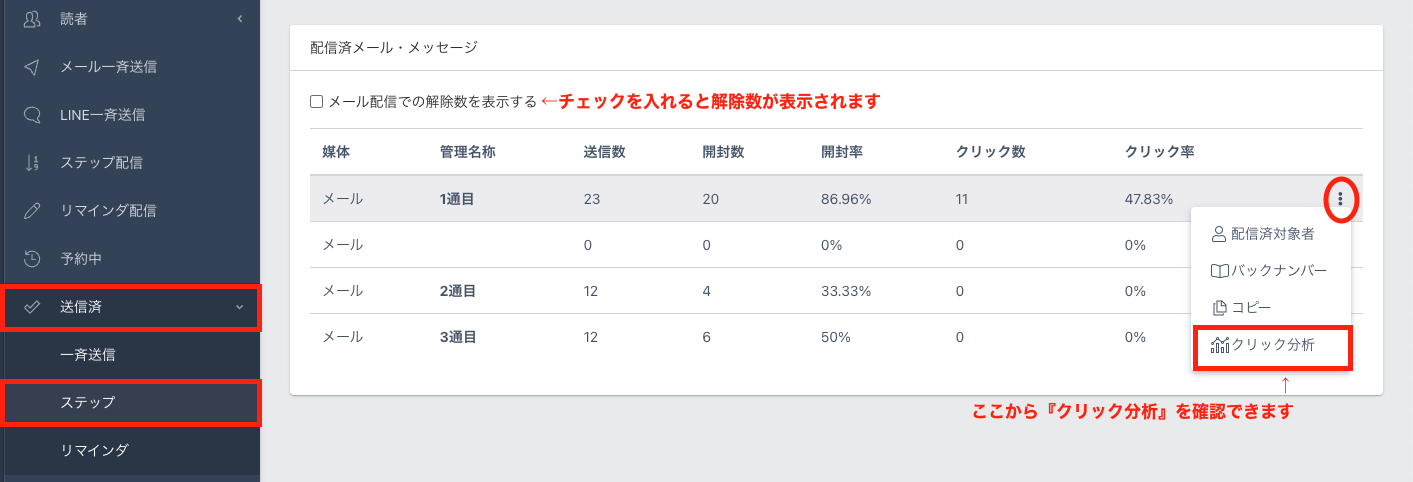The width and height of the screenshot is (1413, 482).
Task: Collapse the 読者 menu chevron
Action: pyautogui.click(x=240, y=19)
